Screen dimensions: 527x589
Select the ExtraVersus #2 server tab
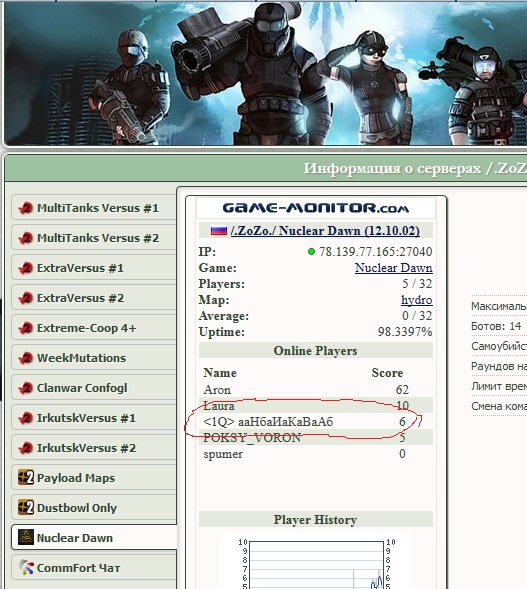tap(94, 298)
